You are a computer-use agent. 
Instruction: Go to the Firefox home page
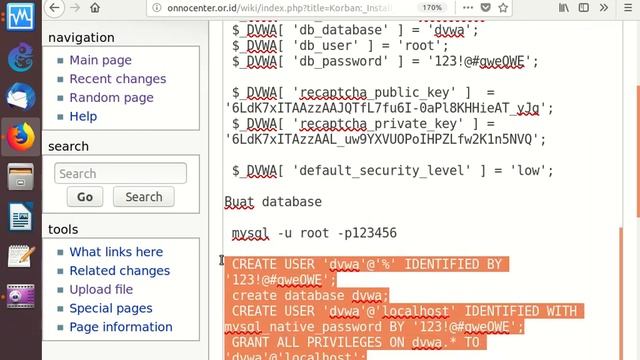[x=95, y=8]
